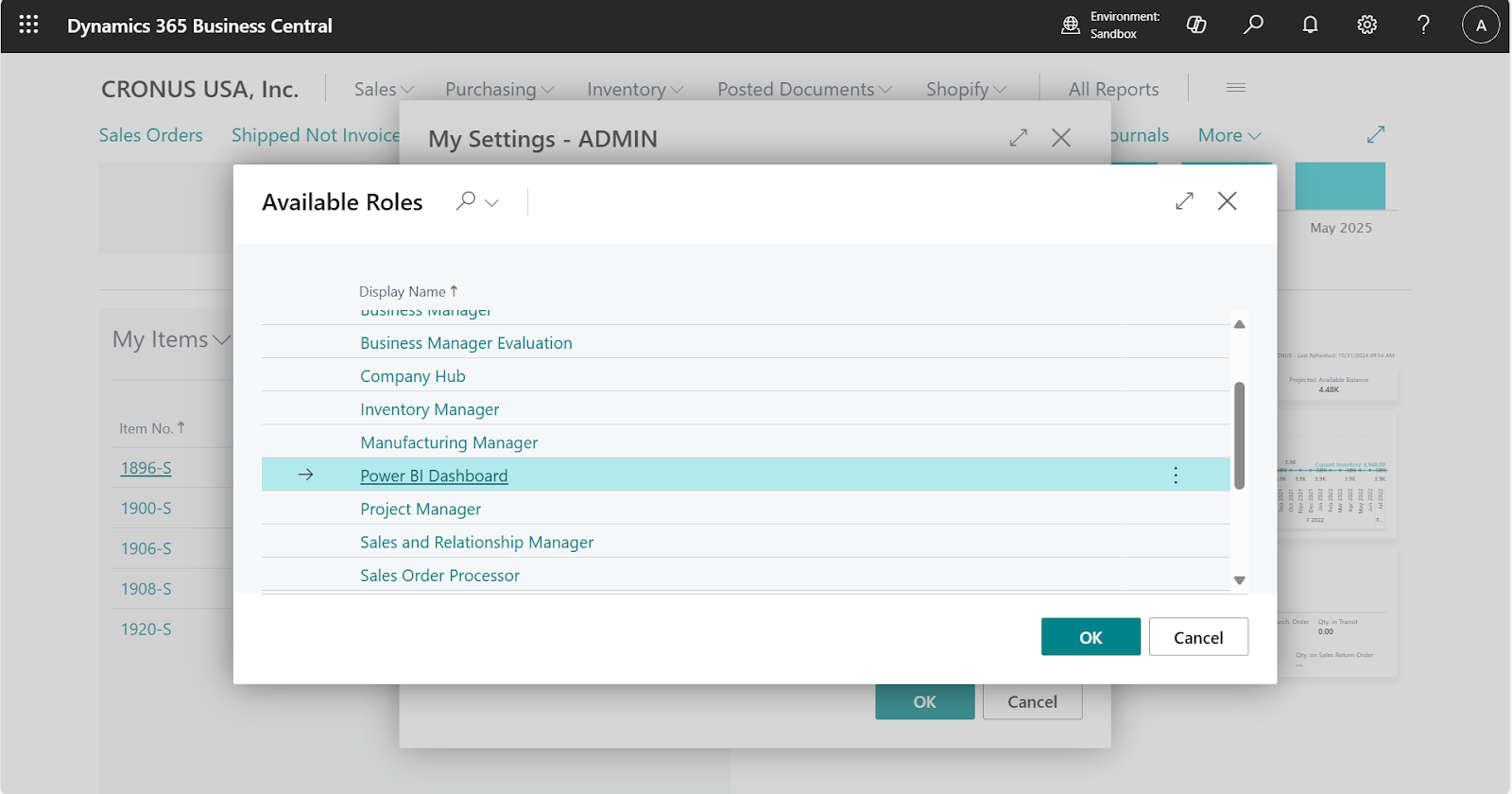Open item 1896-S in My Items
This screenshot has height=794, width=1512.
146,468
